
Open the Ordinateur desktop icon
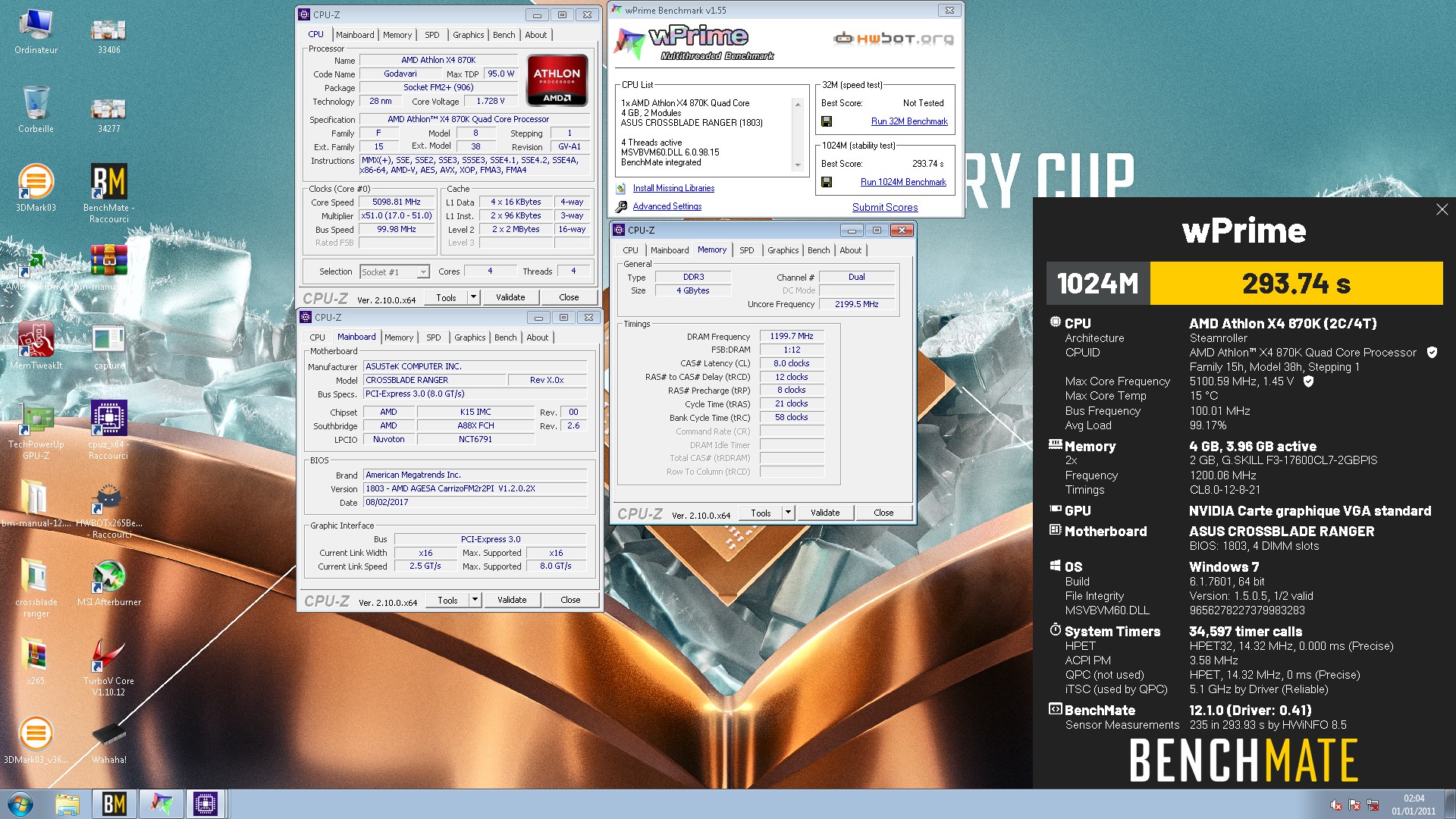36,32
